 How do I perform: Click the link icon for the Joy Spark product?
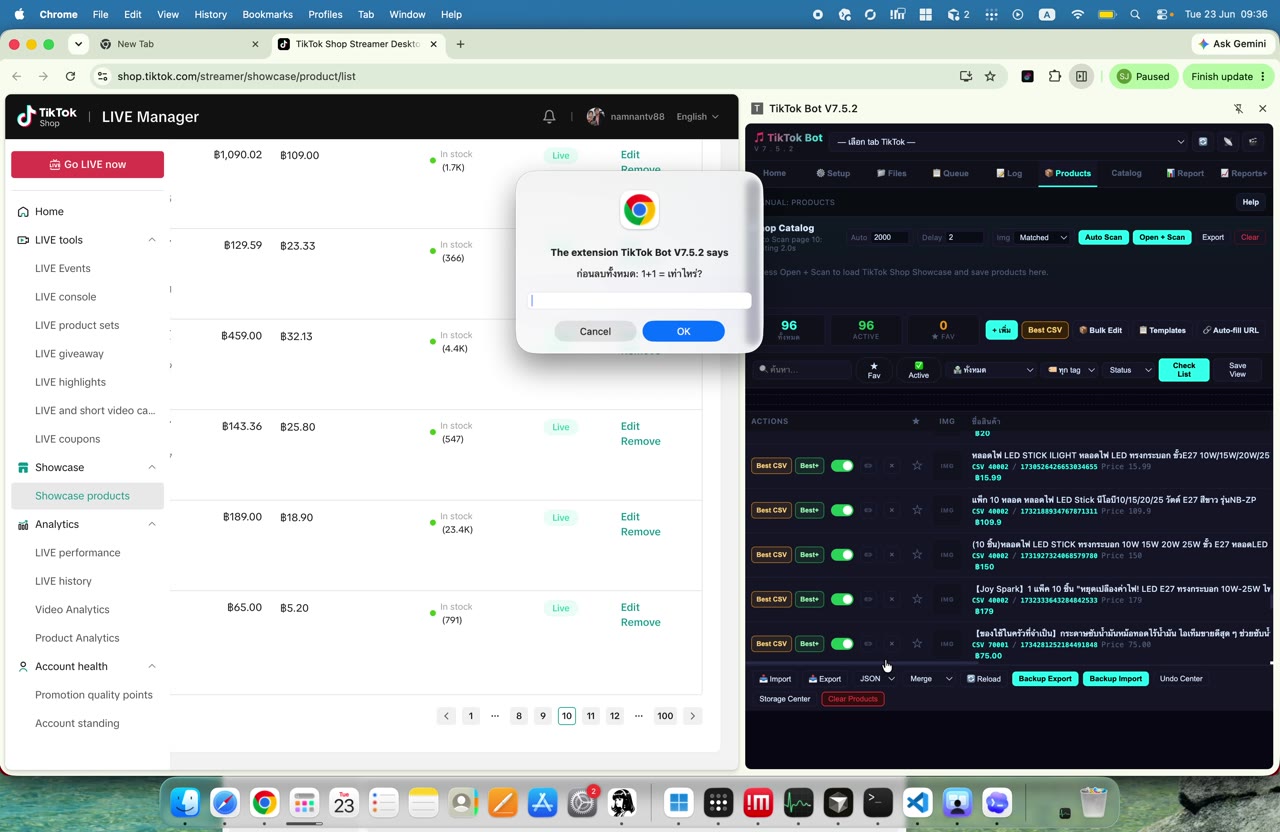(x=868, y=599)
